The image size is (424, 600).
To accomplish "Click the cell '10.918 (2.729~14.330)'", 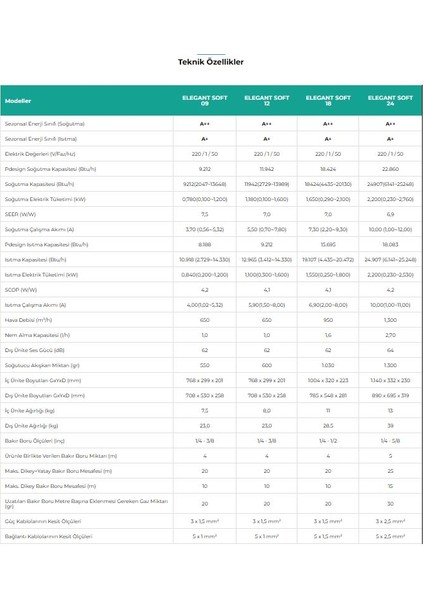I will click(205, 260).
